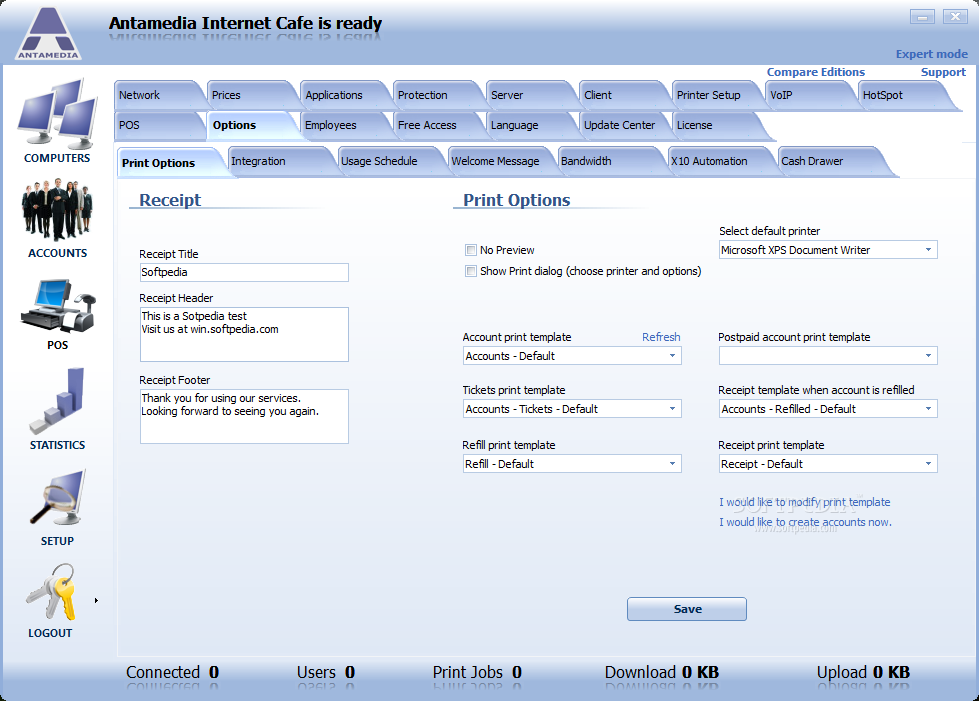
Task: Click the Download status entry
Action: click(662, 673)
